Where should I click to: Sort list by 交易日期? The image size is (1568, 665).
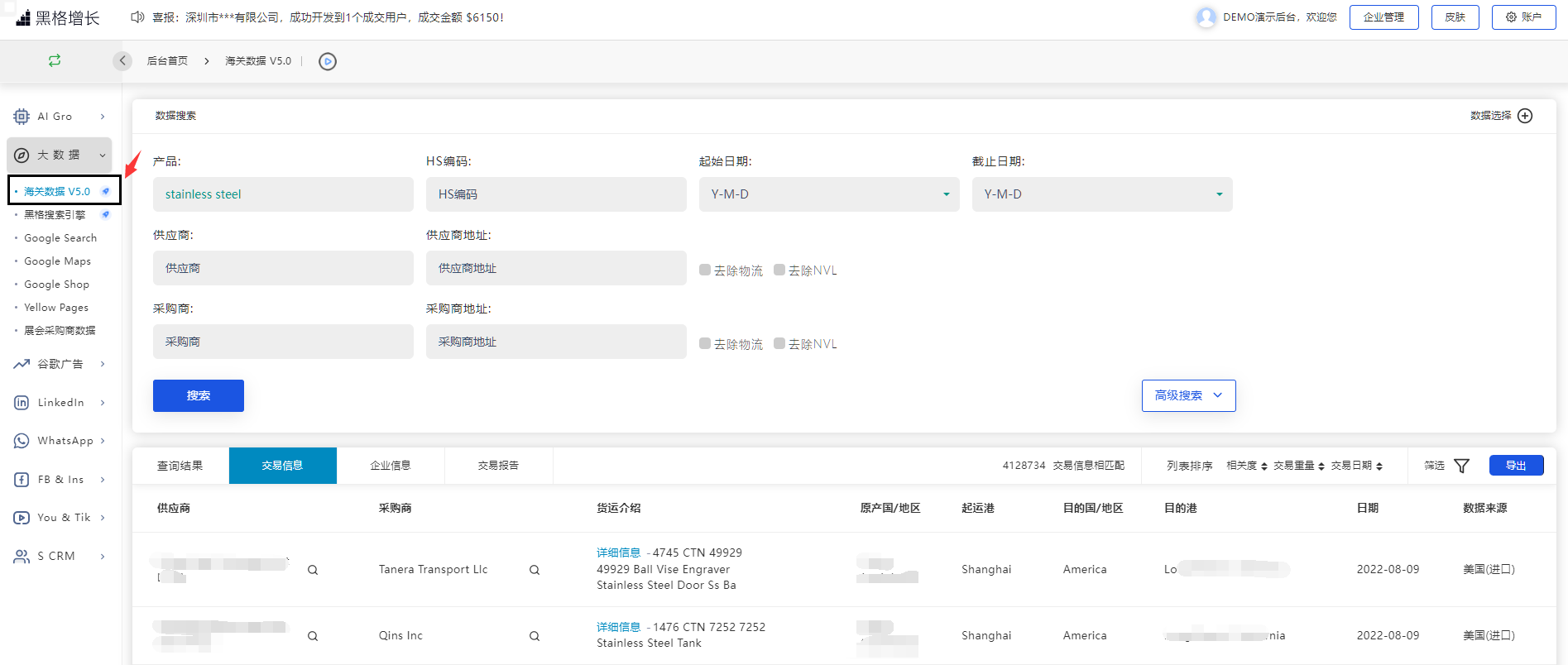pos(1356,466)
